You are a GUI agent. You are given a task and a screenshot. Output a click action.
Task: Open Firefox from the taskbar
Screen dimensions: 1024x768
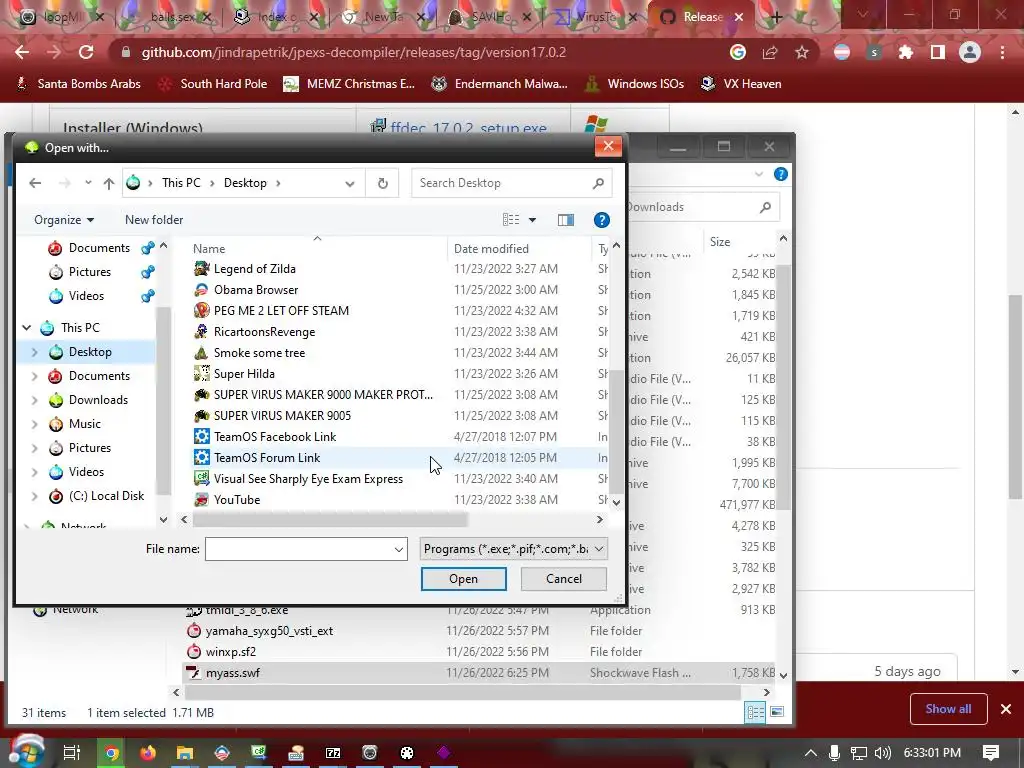tap(148, 753)
